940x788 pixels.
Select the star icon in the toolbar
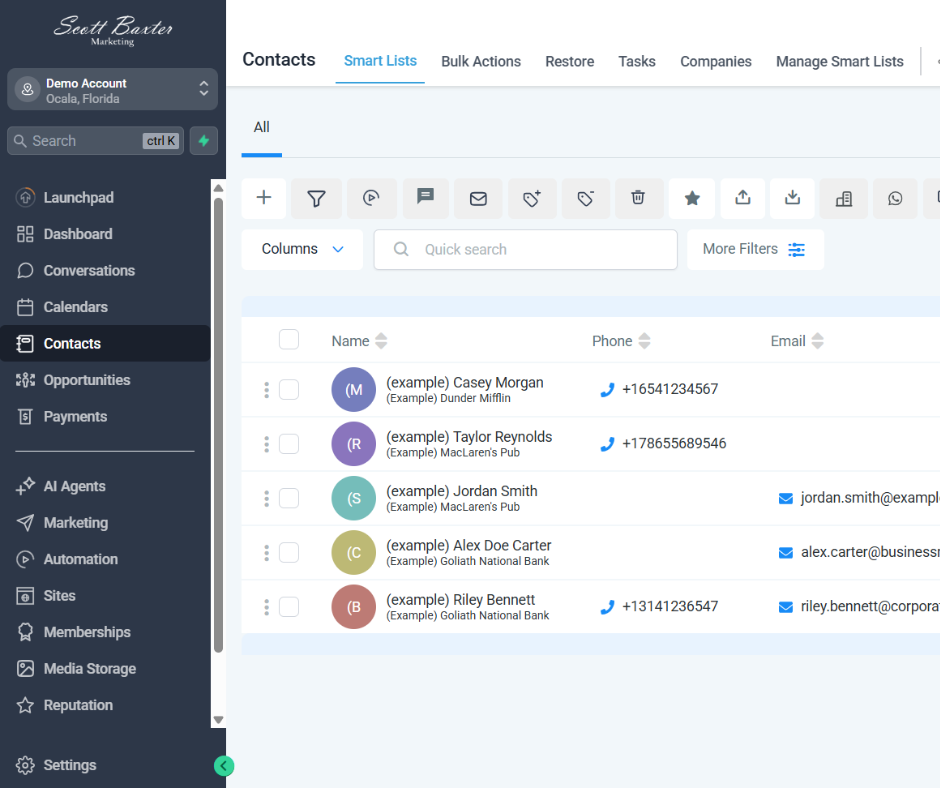[692, 198]
